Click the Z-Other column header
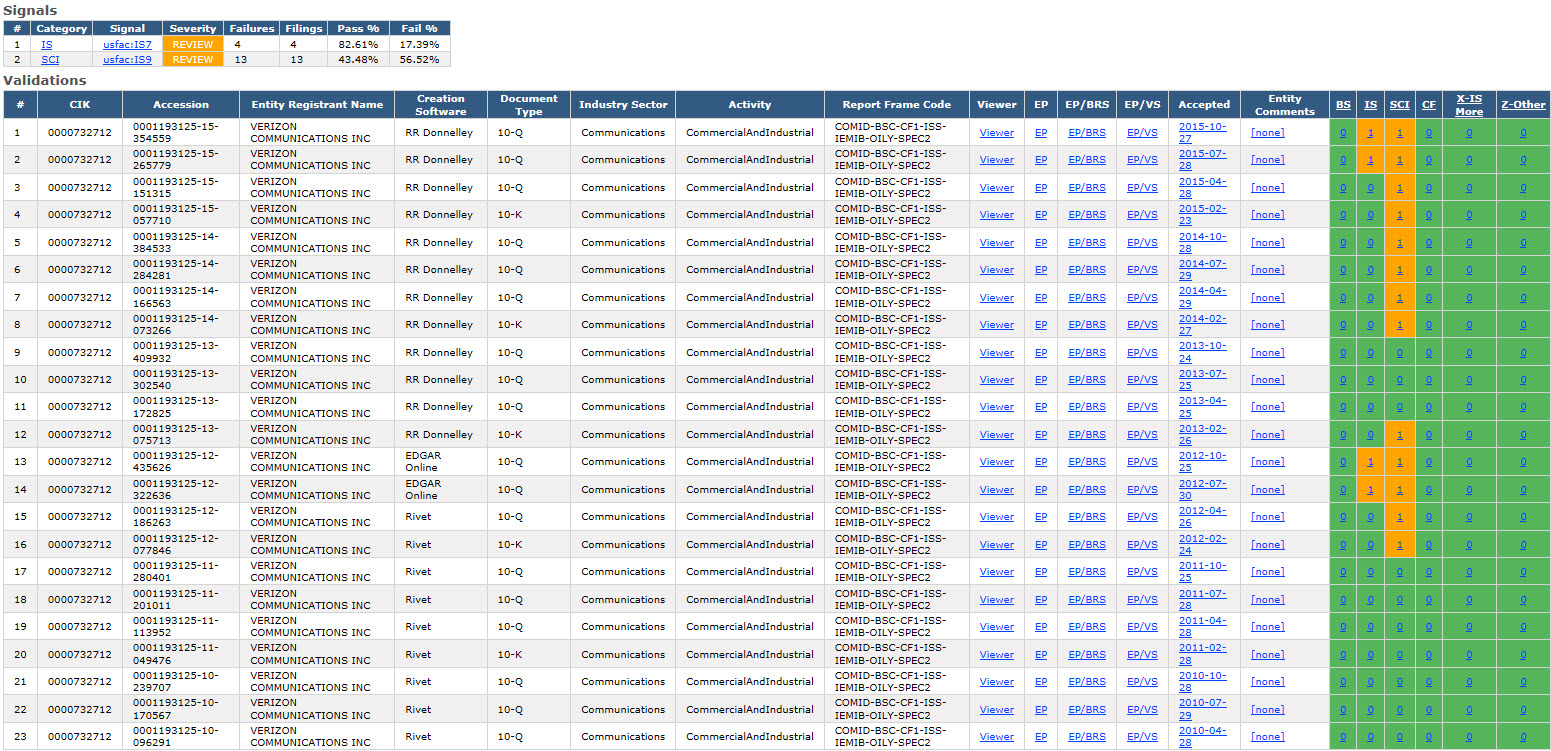 [1523, 104]
